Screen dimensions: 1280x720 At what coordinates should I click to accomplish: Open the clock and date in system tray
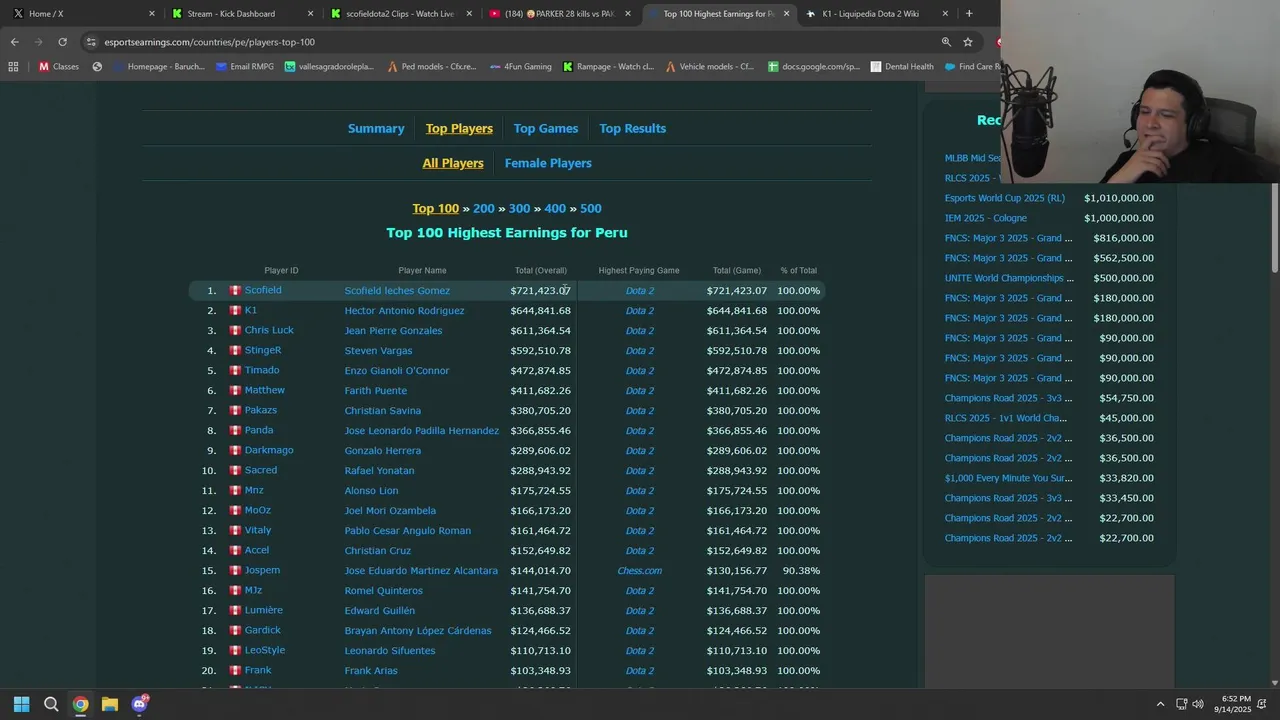click(1235, 704)
